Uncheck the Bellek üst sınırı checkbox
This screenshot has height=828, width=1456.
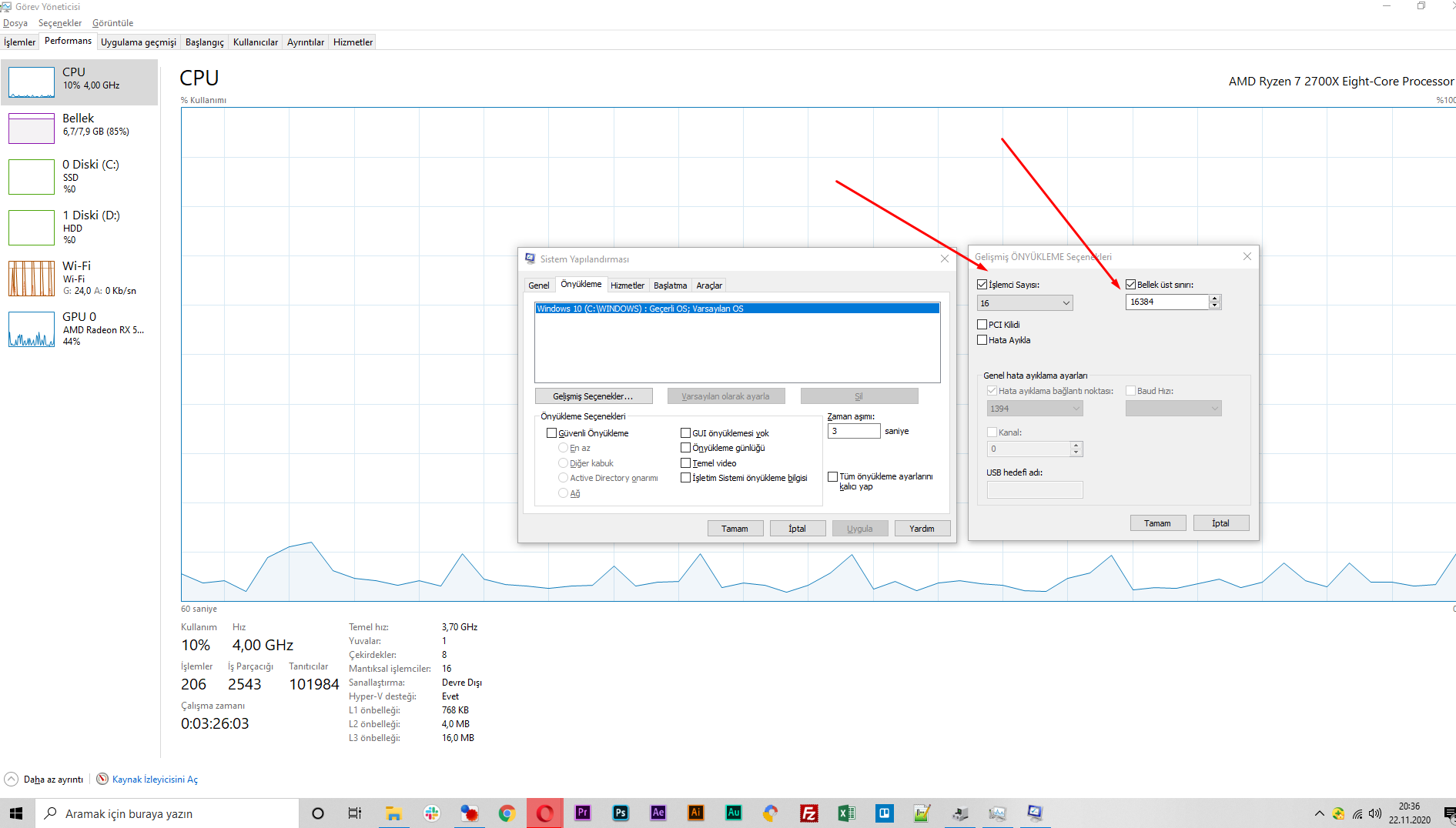1130,285
